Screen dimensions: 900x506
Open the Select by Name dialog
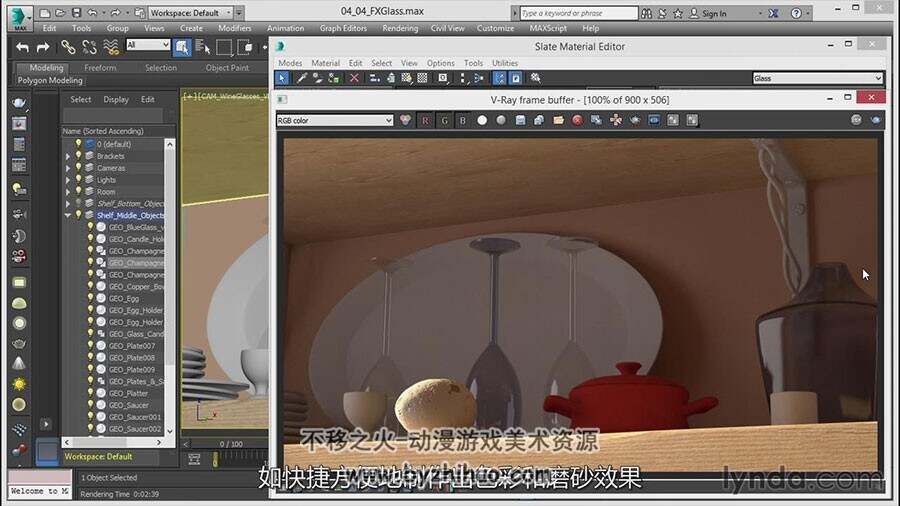203,47
